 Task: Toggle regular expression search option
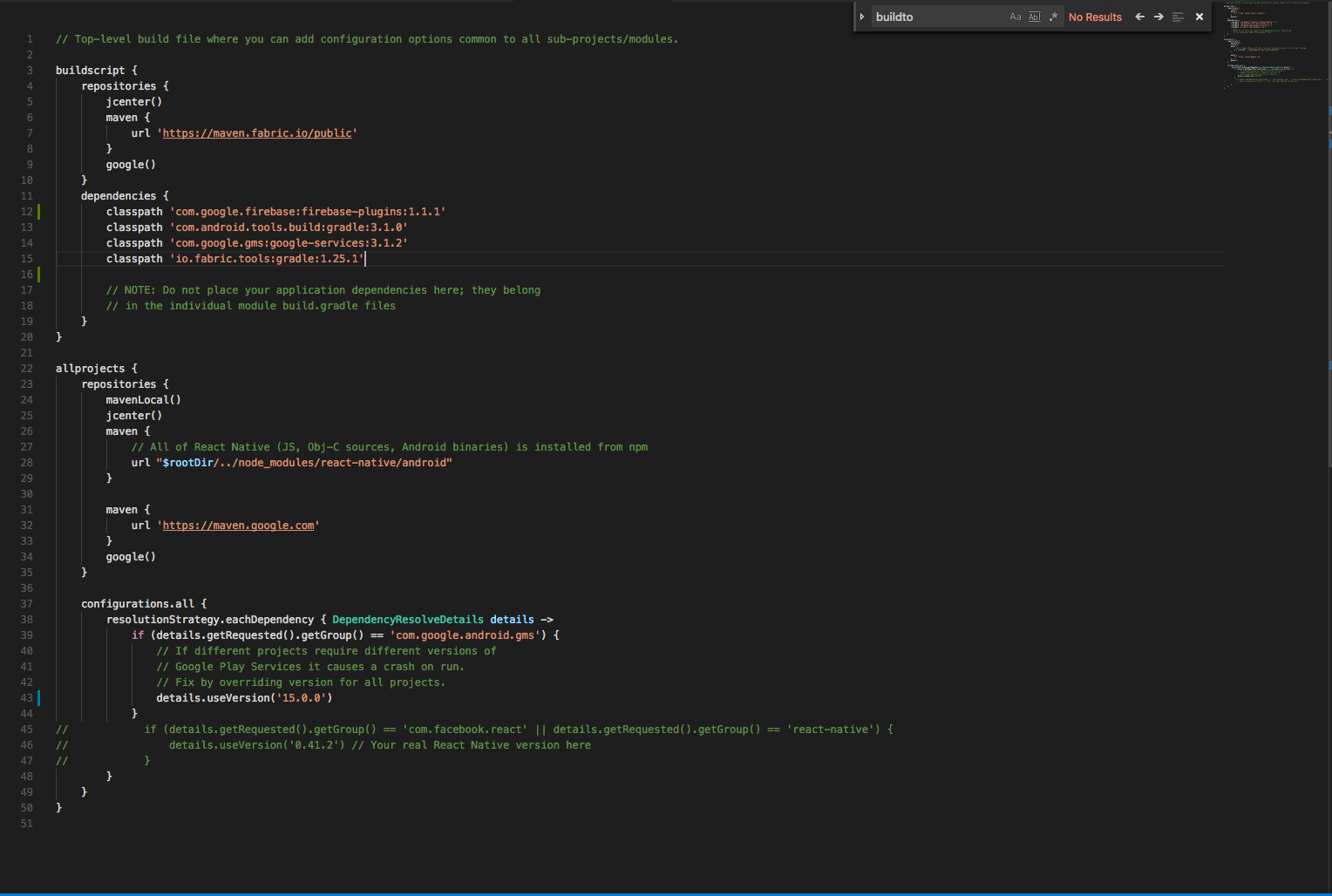tap(1053, 17)
